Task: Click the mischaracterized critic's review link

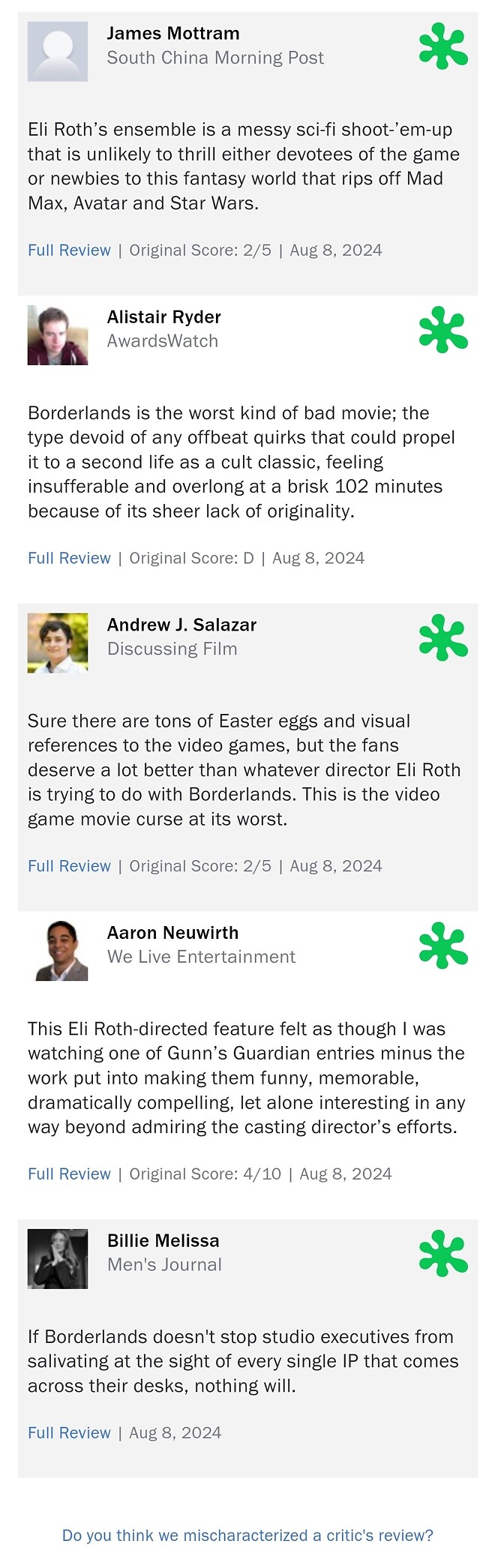Action: tap(247, 1535)
